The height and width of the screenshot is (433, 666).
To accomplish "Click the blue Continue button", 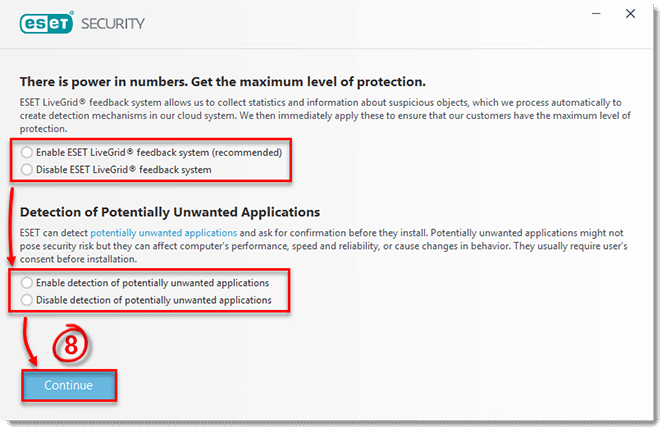I will (69, 385).
